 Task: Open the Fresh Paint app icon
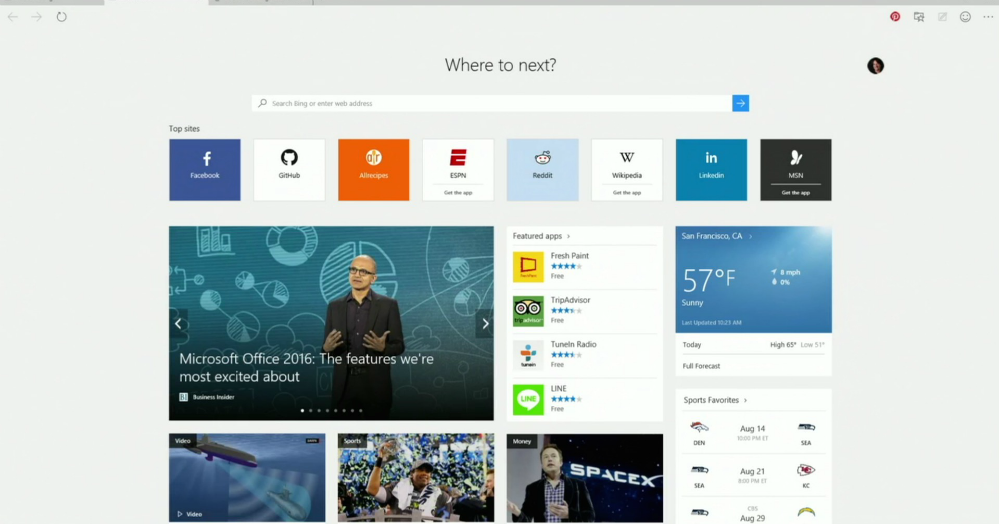point(528,266)
